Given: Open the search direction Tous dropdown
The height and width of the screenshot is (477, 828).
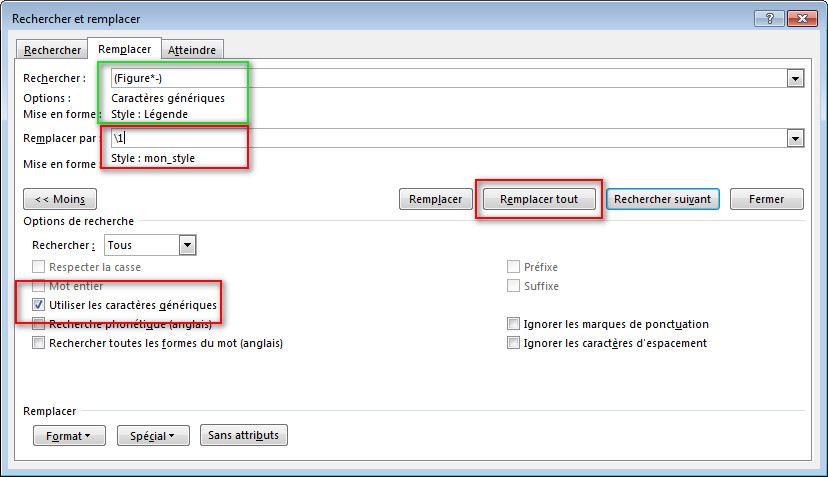Looking at the screenshot, I should (187, 245).
